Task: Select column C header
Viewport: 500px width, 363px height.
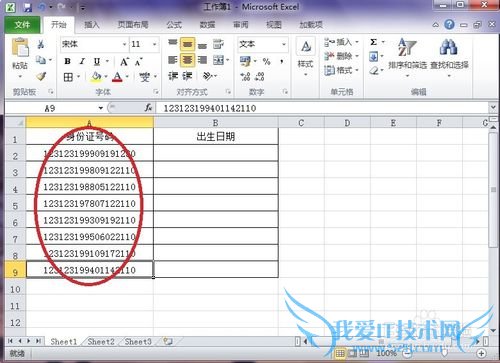Action: [x=301, y=123]
